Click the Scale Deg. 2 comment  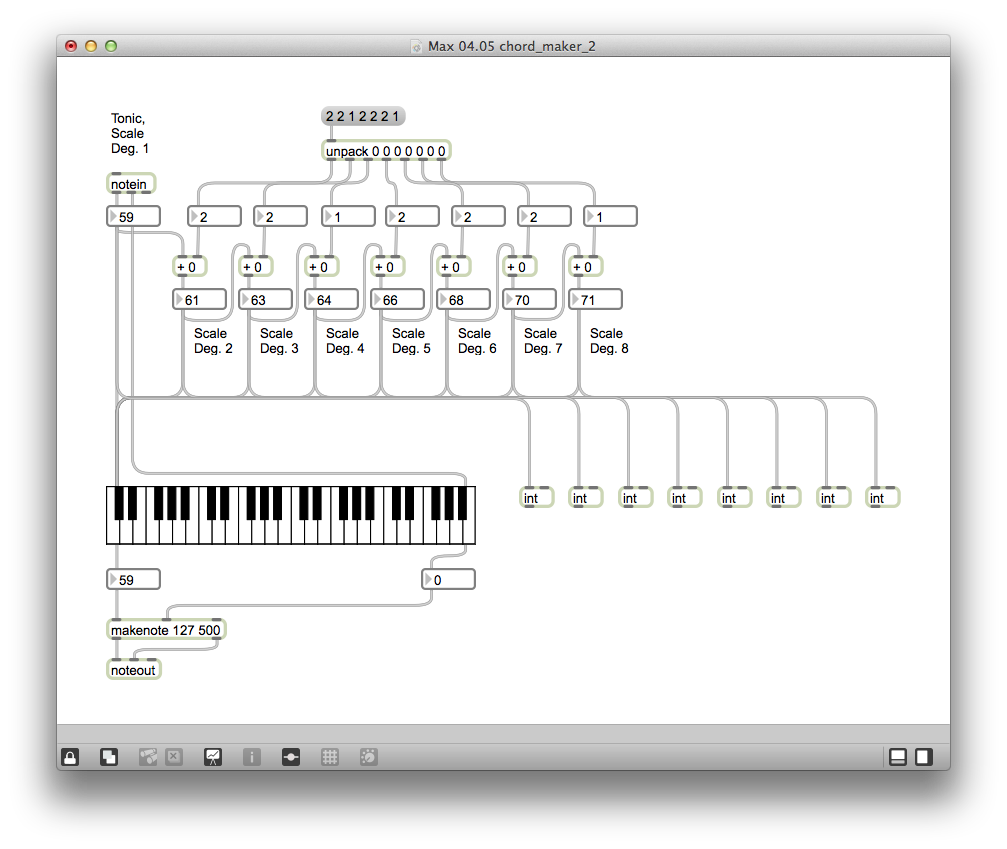tap(213, 341)
